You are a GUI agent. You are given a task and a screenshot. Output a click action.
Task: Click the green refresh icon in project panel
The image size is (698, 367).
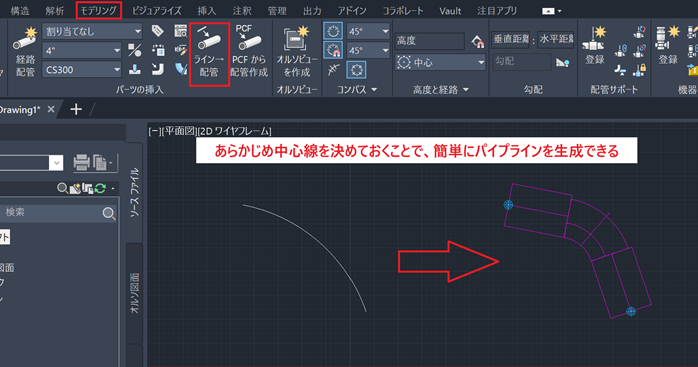100,188
